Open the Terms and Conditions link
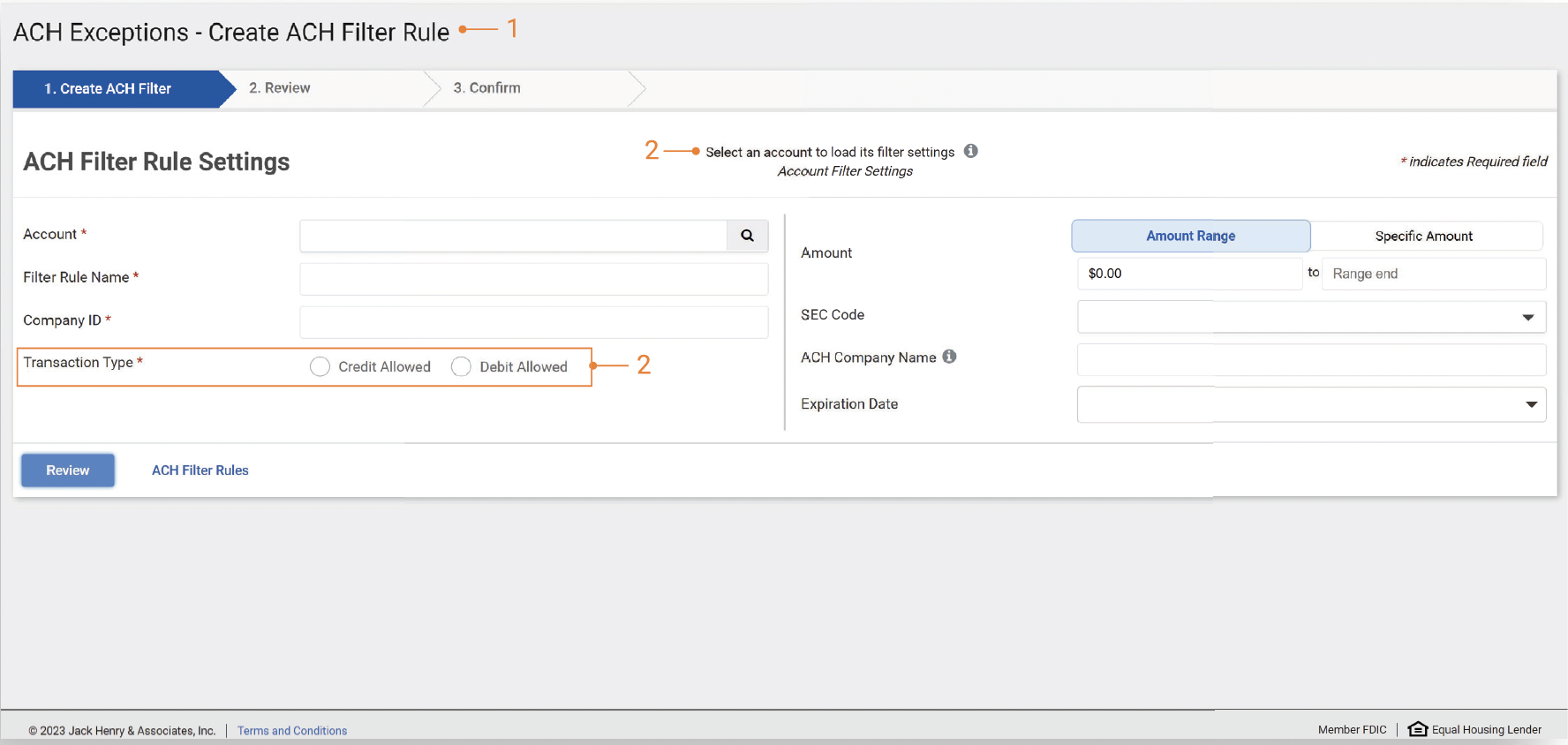 [292, 731]
